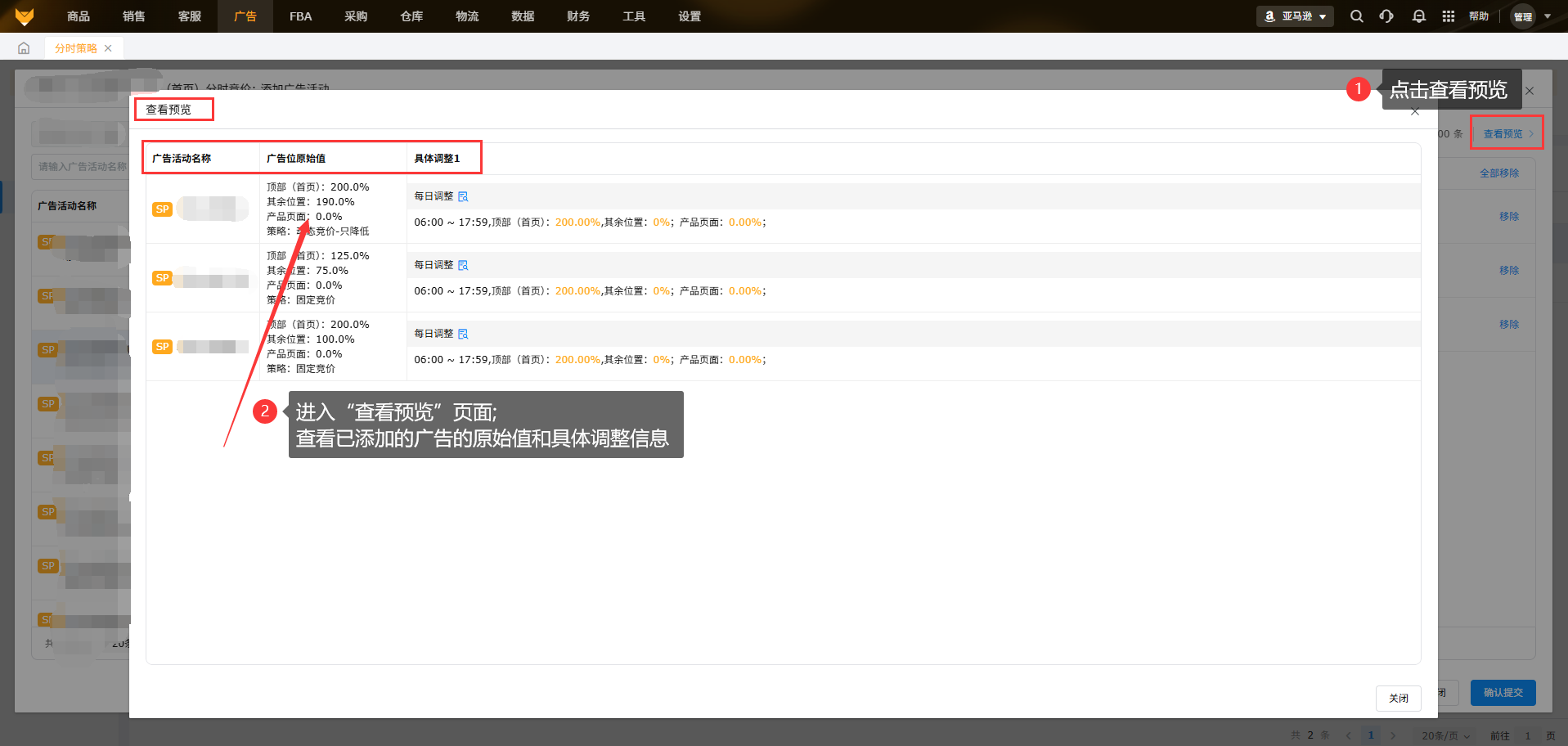Expand the 亚马逊 platform dropdown

tap(1295, 16)
